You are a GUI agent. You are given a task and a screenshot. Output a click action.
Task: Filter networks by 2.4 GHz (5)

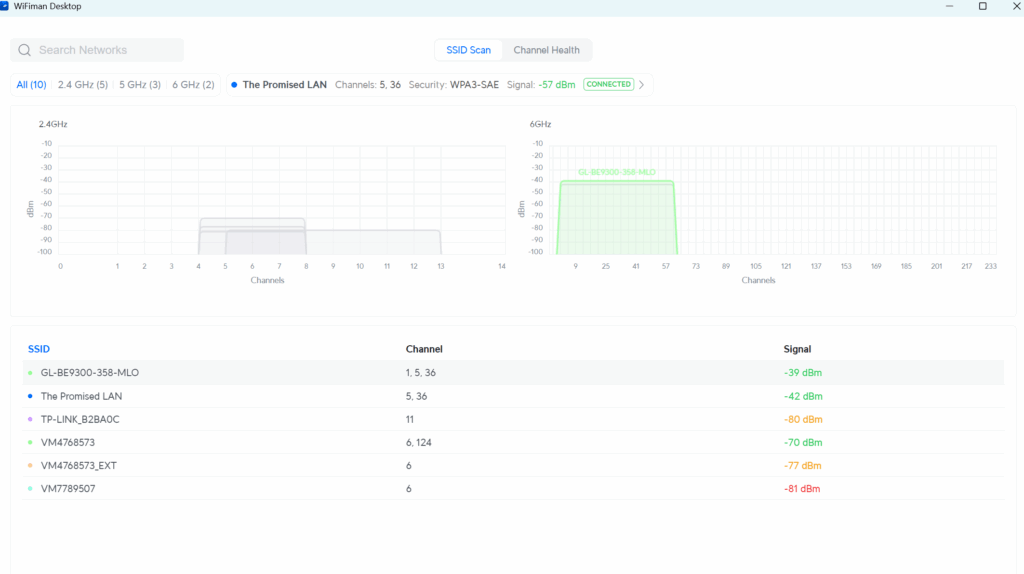pos(83,85)
